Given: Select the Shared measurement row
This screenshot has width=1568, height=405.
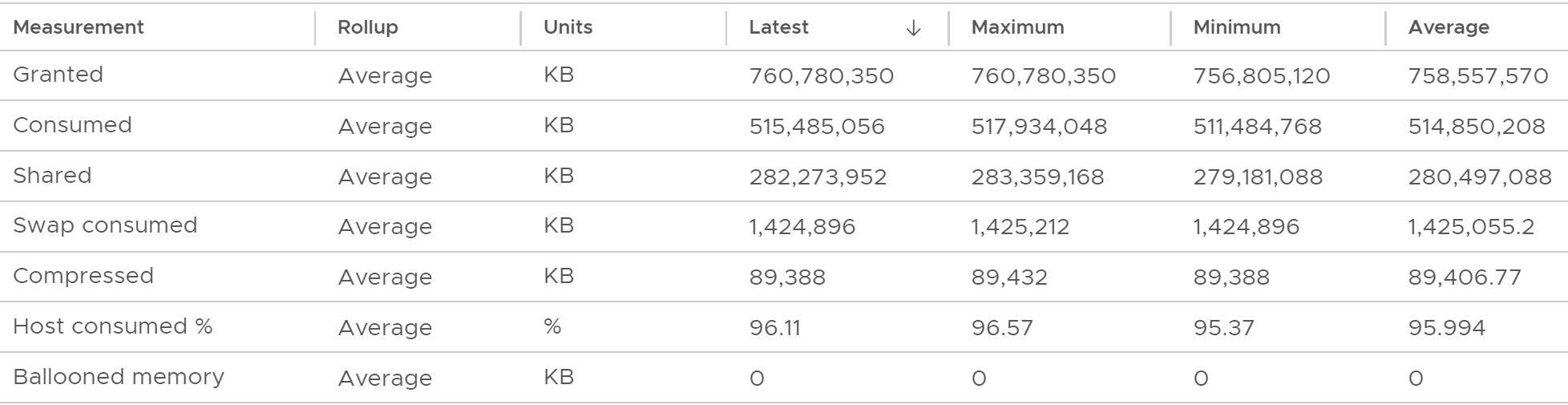Looking at the screenshot, I should point(784,176).
